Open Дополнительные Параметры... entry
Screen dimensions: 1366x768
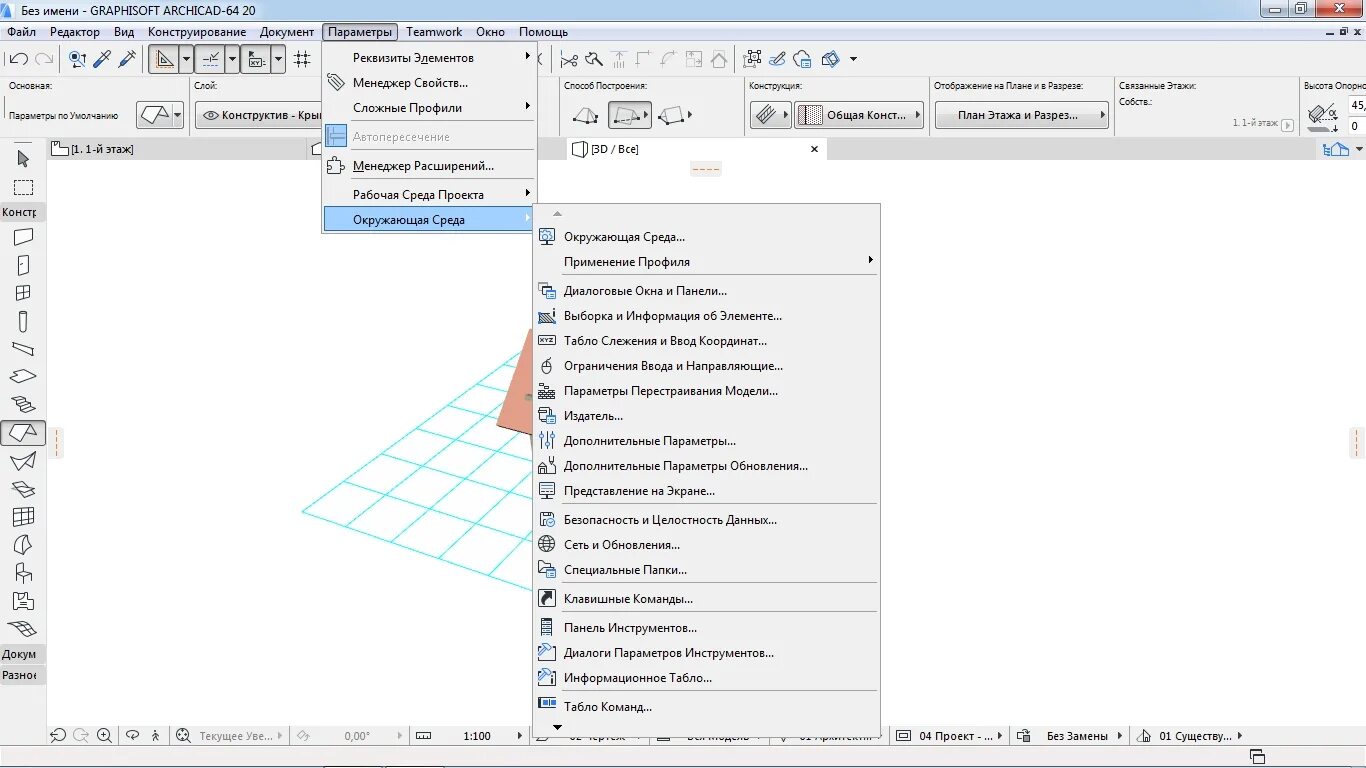[x=706, y=441]
